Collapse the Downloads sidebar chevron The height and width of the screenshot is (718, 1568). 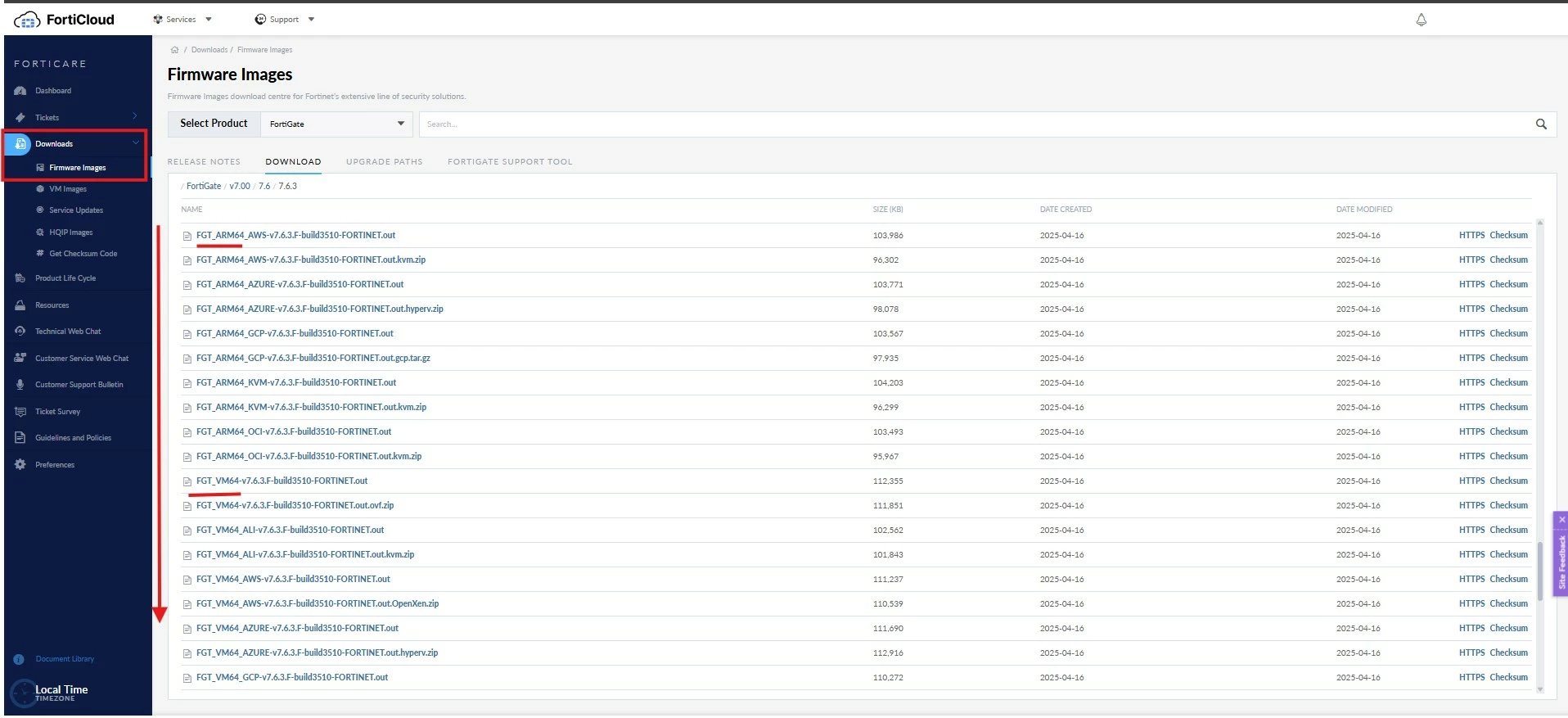coord(136,142)
